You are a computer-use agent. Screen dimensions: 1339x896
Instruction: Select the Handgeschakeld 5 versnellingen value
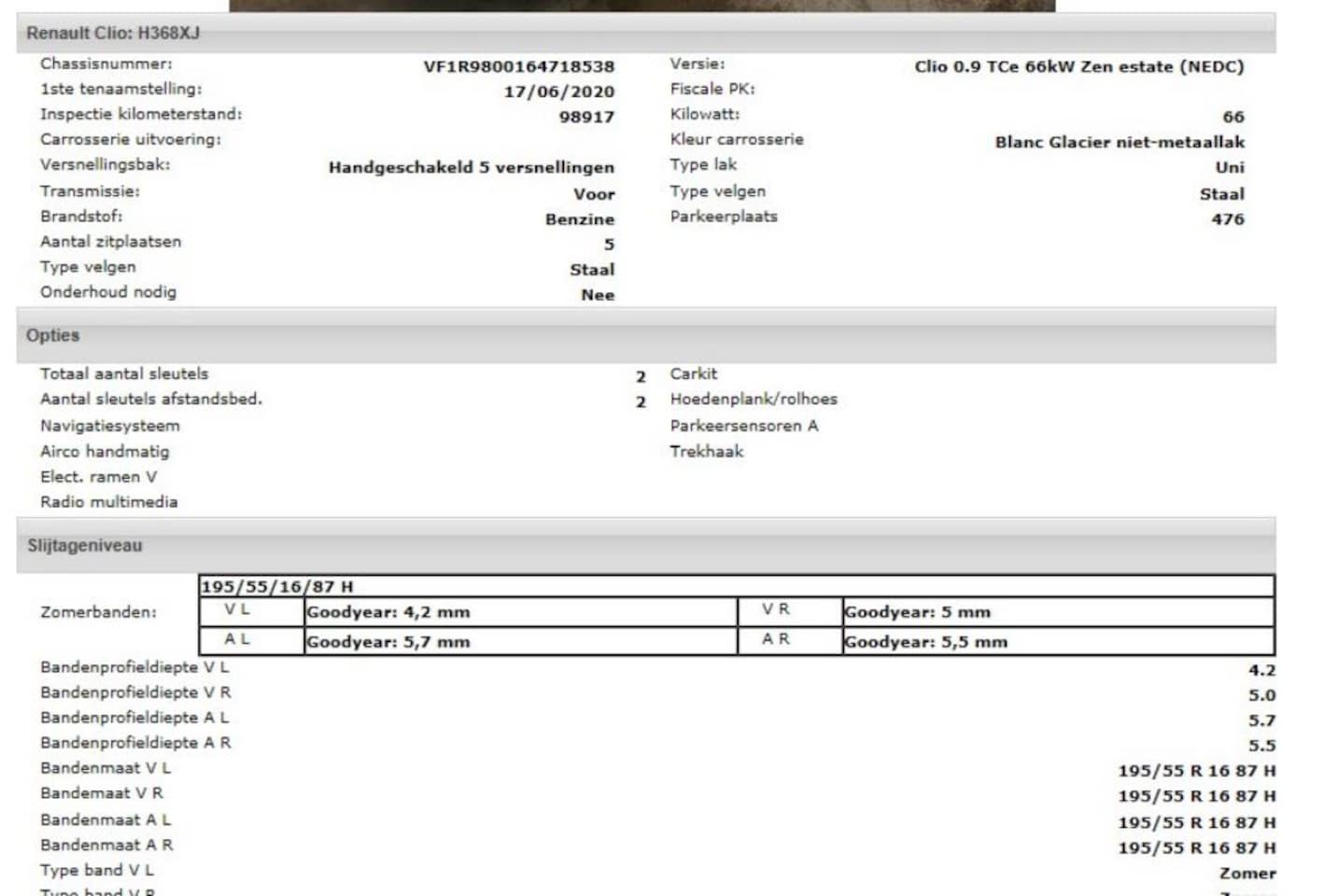[x=471, y=167]
